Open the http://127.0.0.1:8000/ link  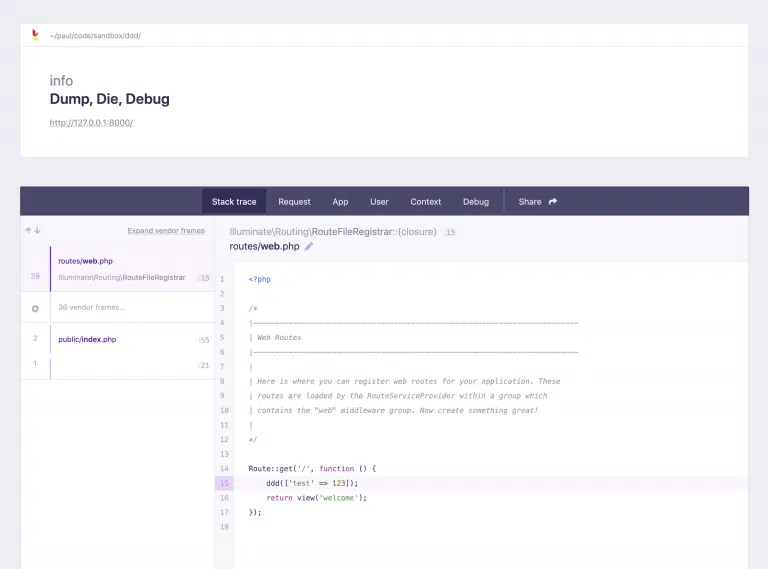91,123
